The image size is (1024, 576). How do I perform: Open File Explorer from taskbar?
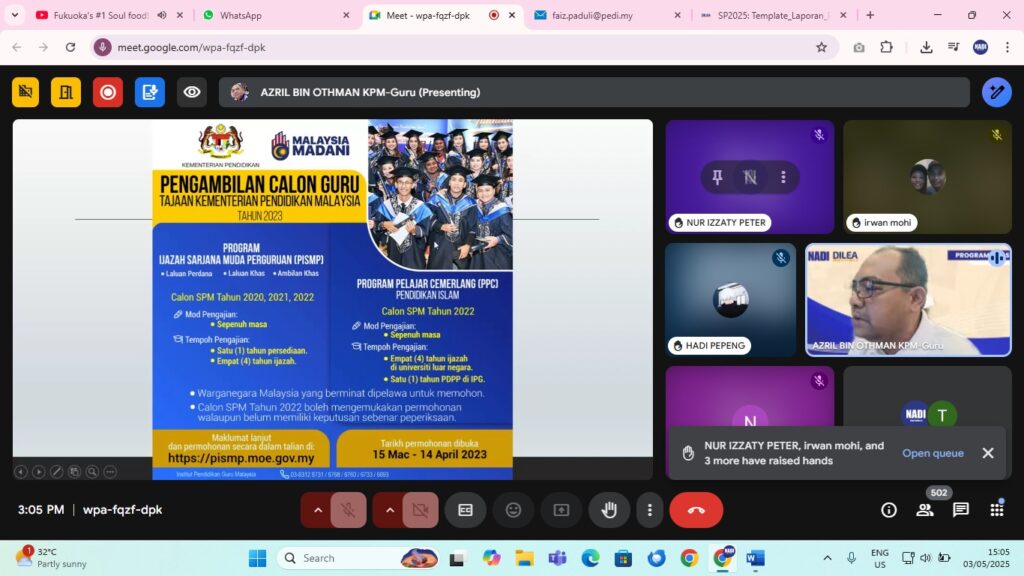(x=524, y=558)
